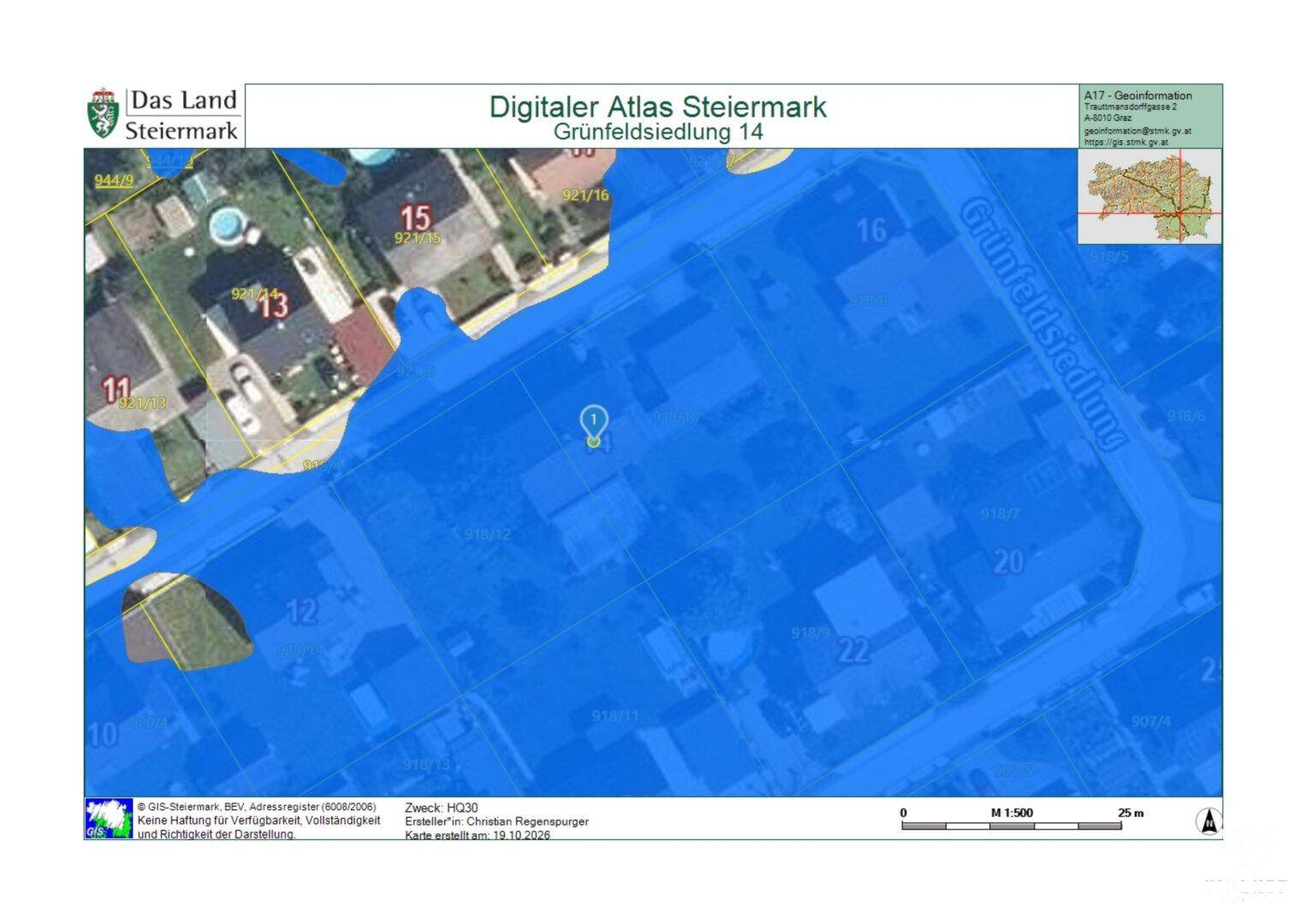1307x924 pixels.
Task: Click the house number 20 label
Action: [x=1008, y=561]
